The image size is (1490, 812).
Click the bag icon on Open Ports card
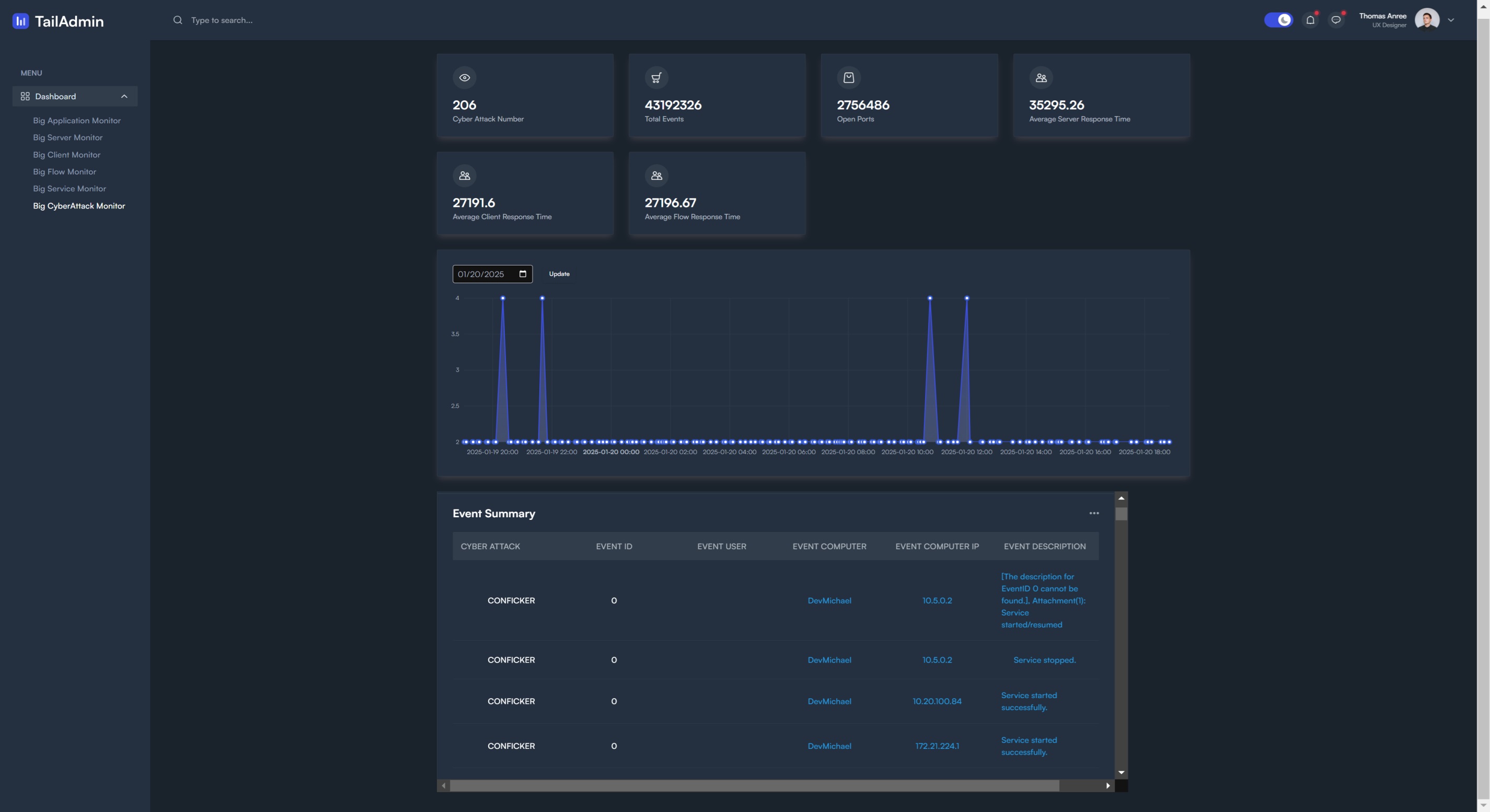tap(848, 77)
